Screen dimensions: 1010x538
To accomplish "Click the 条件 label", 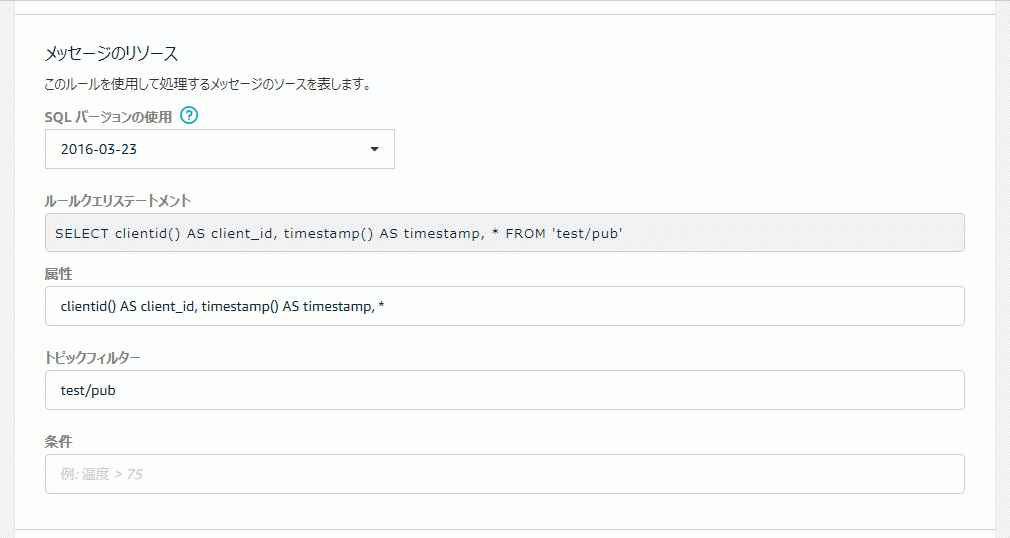I will tap(58, 441).
